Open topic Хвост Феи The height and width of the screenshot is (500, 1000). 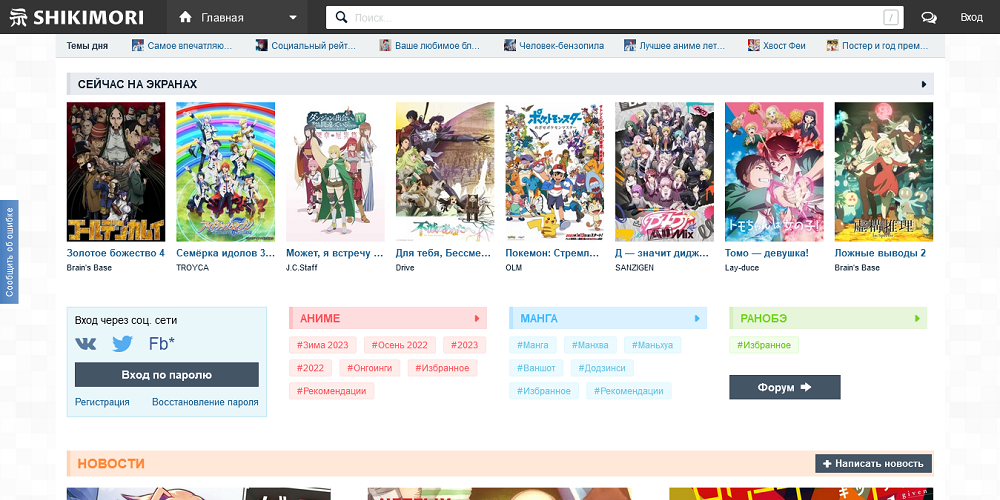(784, 45)
